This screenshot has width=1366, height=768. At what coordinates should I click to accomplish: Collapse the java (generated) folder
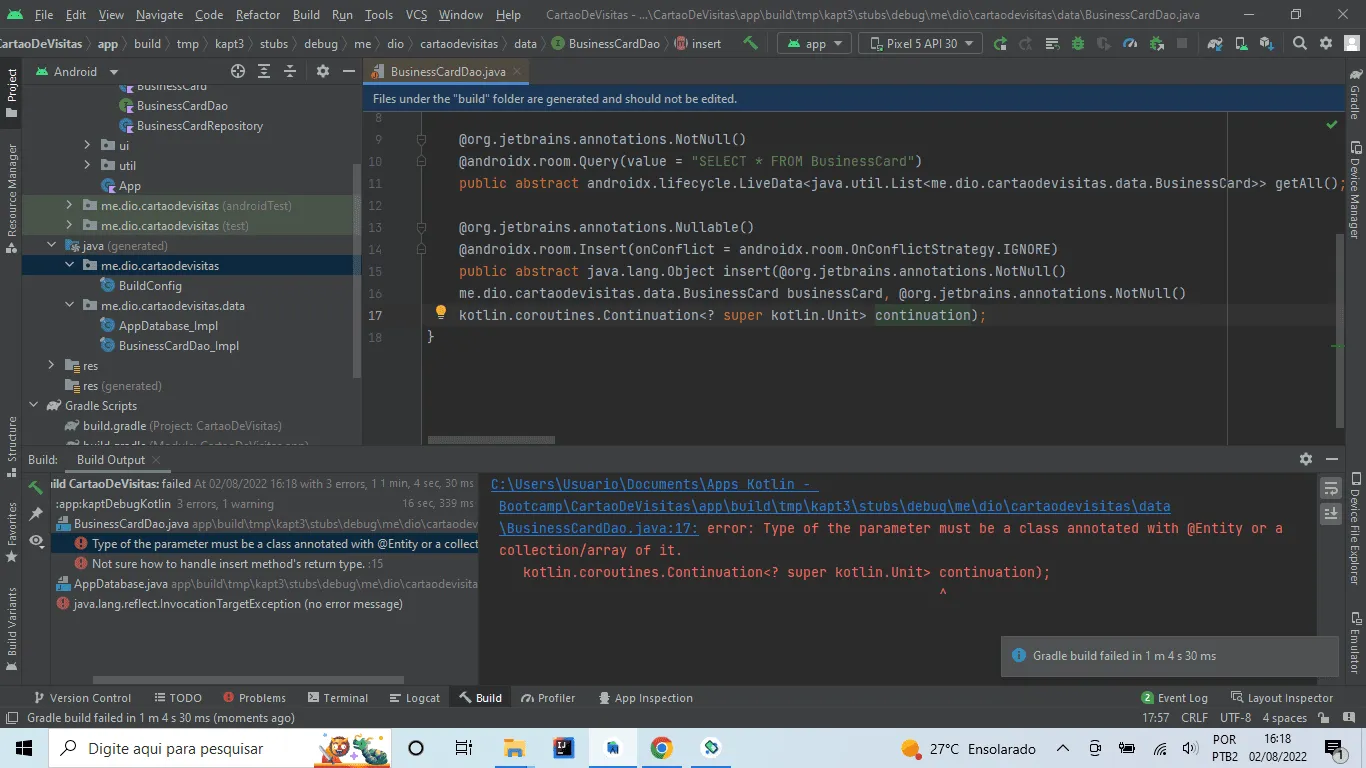coord(51,245)
